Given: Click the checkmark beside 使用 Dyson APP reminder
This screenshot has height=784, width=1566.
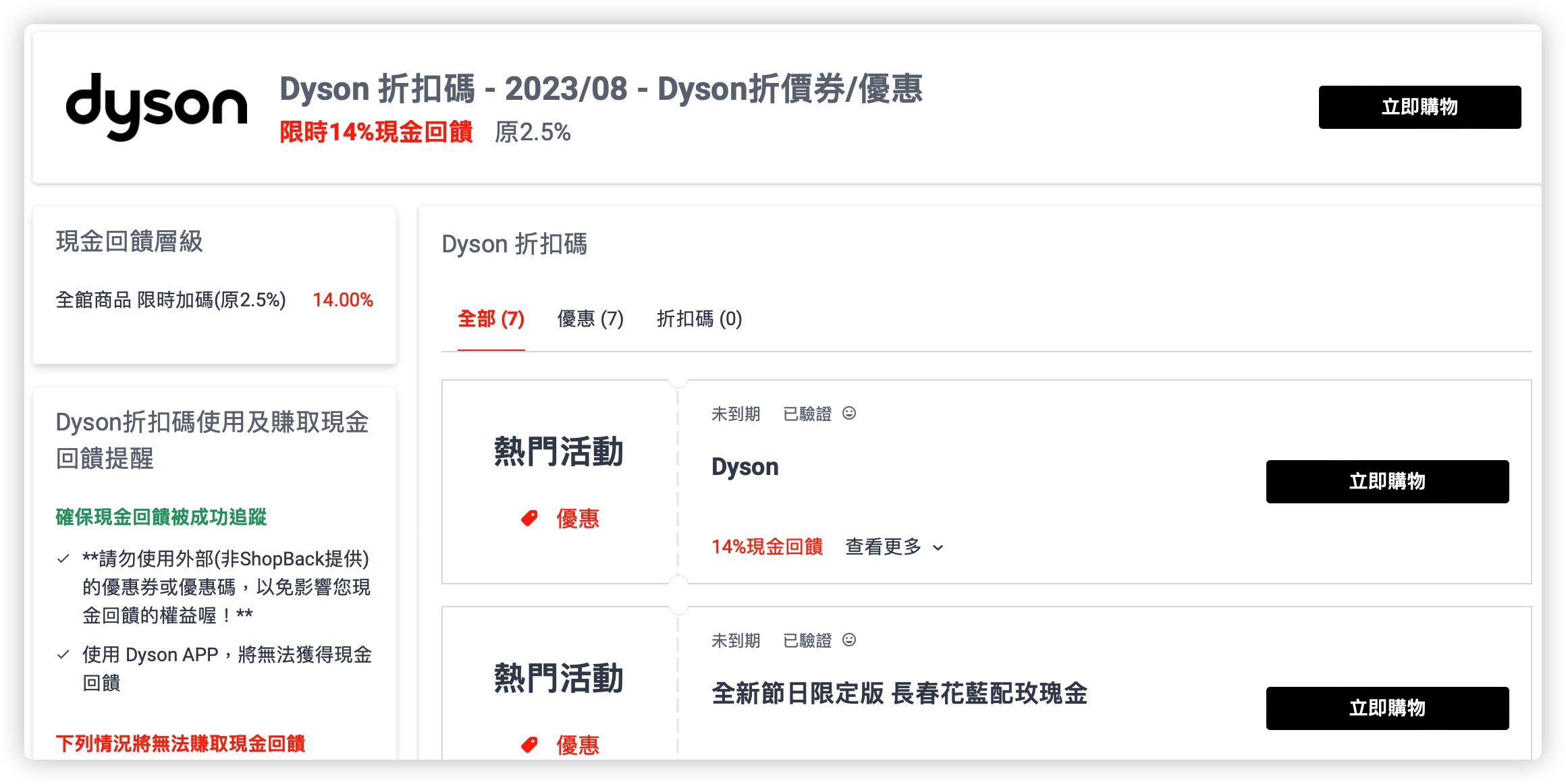Looking at the screenshot, I should (63, 654).
